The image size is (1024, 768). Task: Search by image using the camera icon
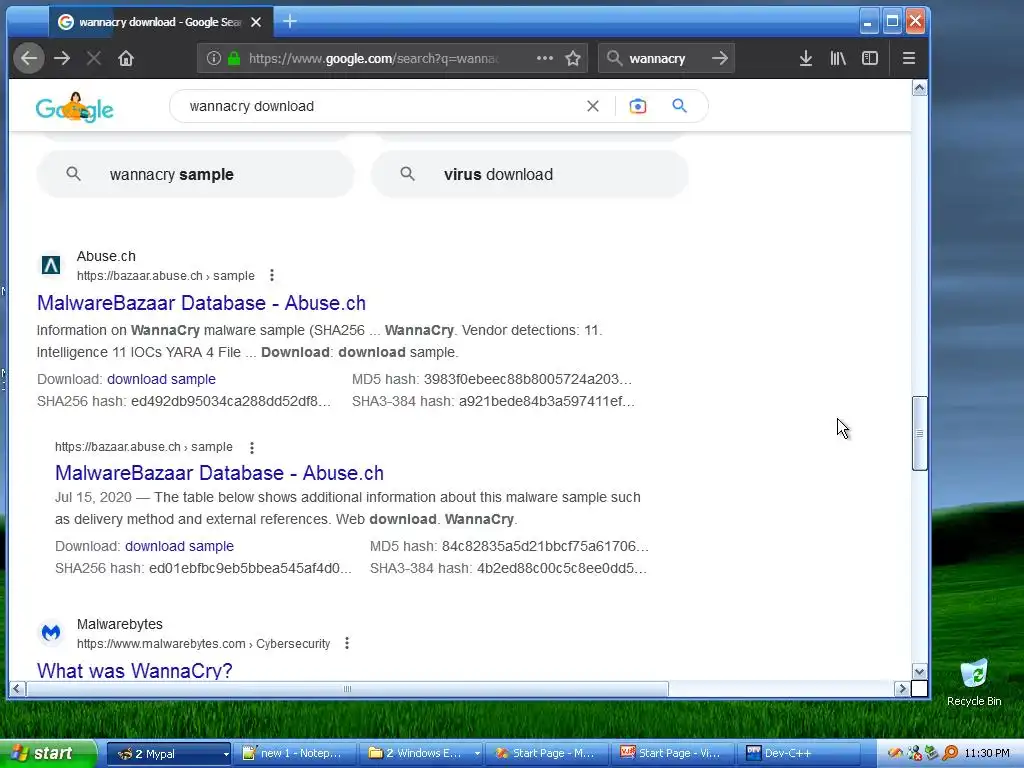637,106
